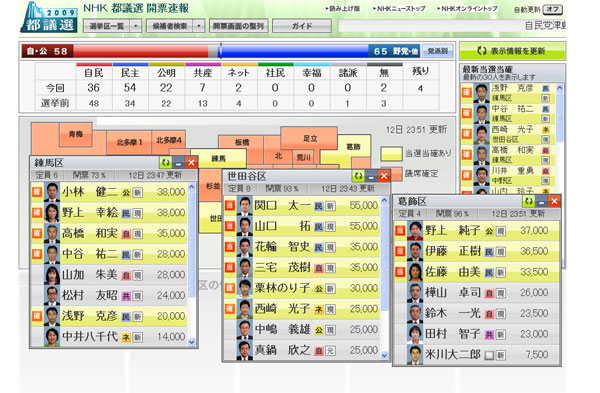Screen dimensions: 600x393
Task: Click the 表示情報を更新 button
Action: pos(512,51)
